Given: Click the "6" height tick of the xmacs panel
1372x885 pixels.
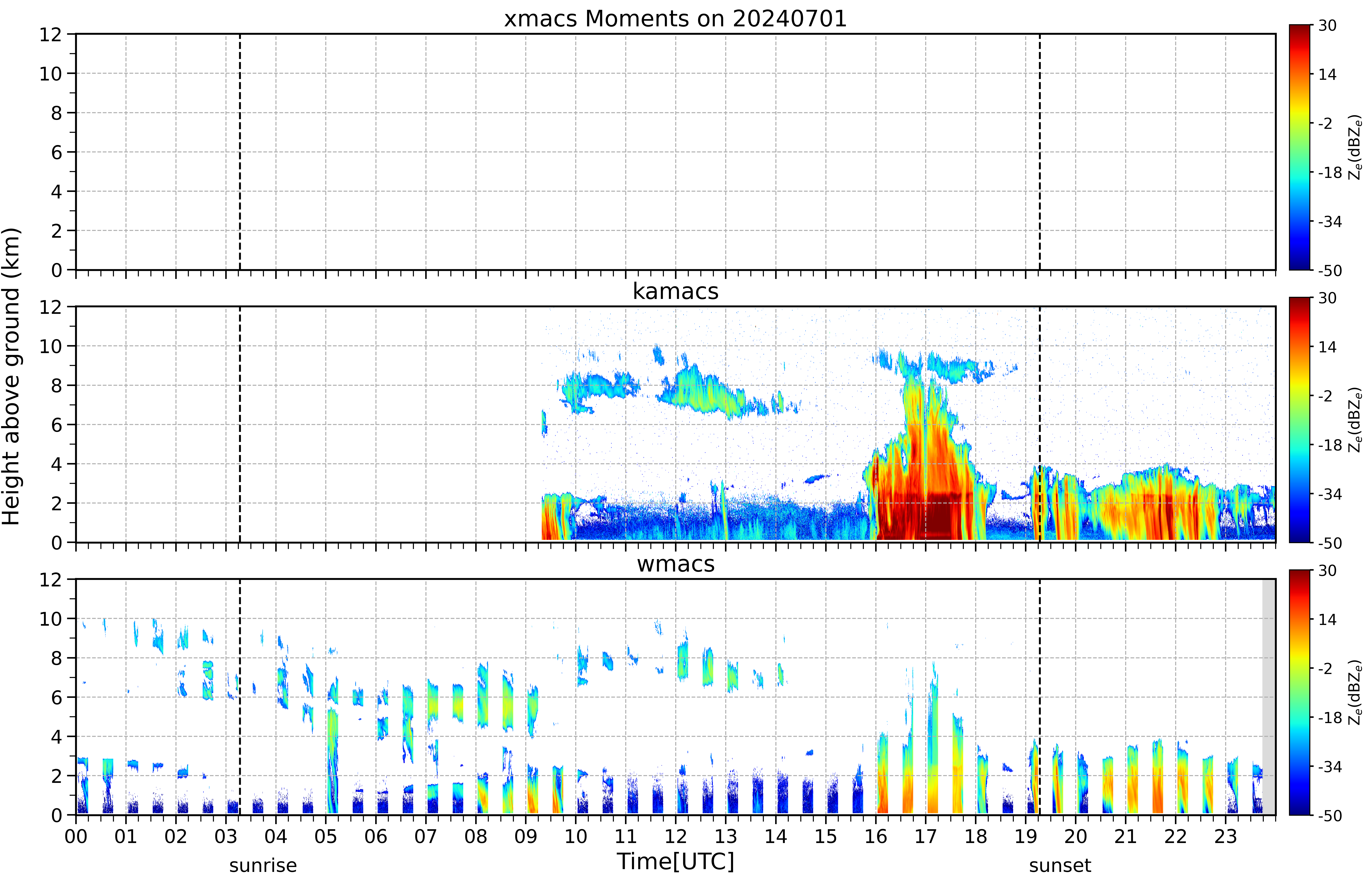Looking at the screenshot, I should coord(56,152).
